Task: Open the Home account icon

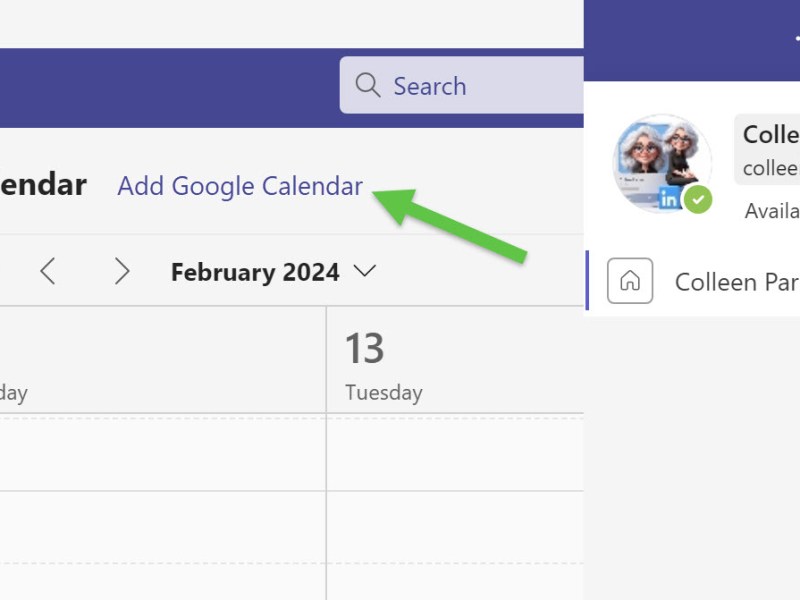Action: (629, 281)
